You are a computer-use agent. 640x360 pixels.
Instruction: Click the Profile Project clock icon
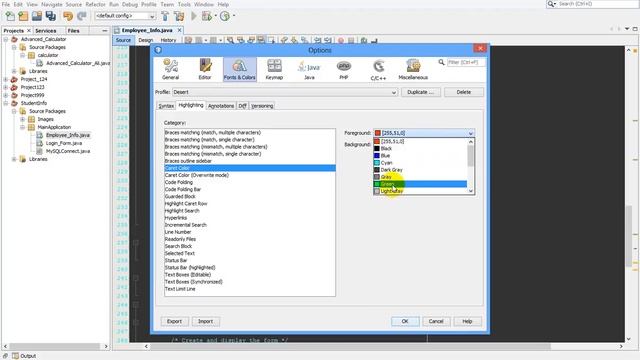[x=224, y=16]
